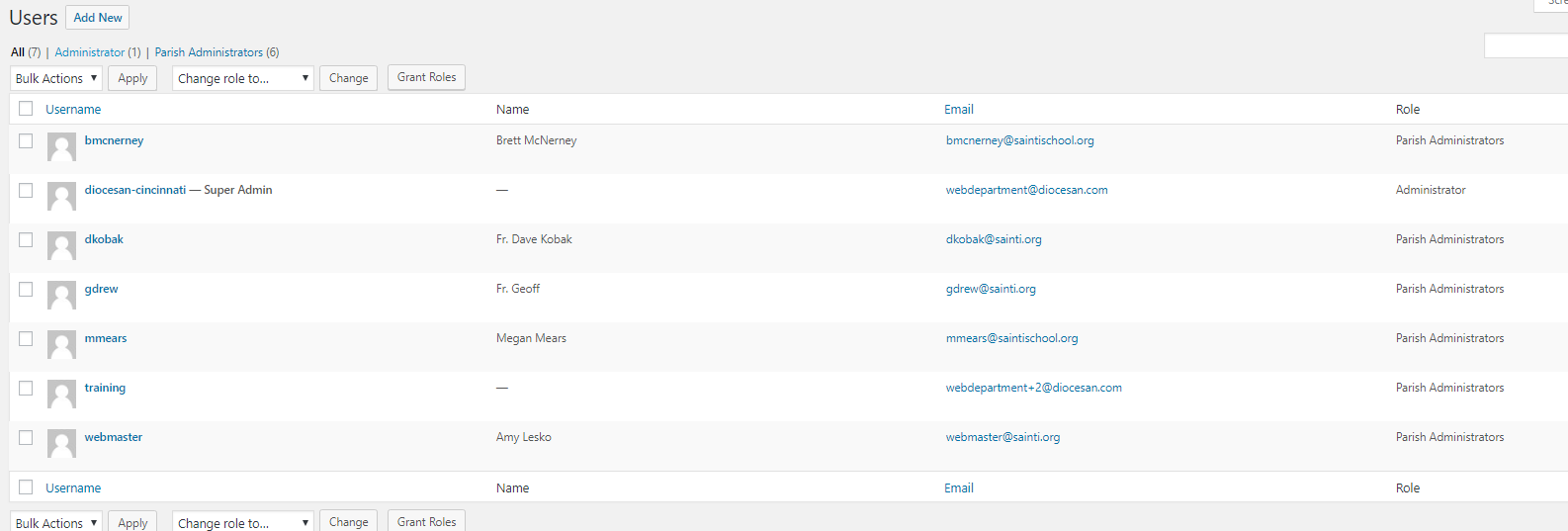1568x531 pixels.
Task: Click dkobak's user avatar
Action: tap(61, 246)
